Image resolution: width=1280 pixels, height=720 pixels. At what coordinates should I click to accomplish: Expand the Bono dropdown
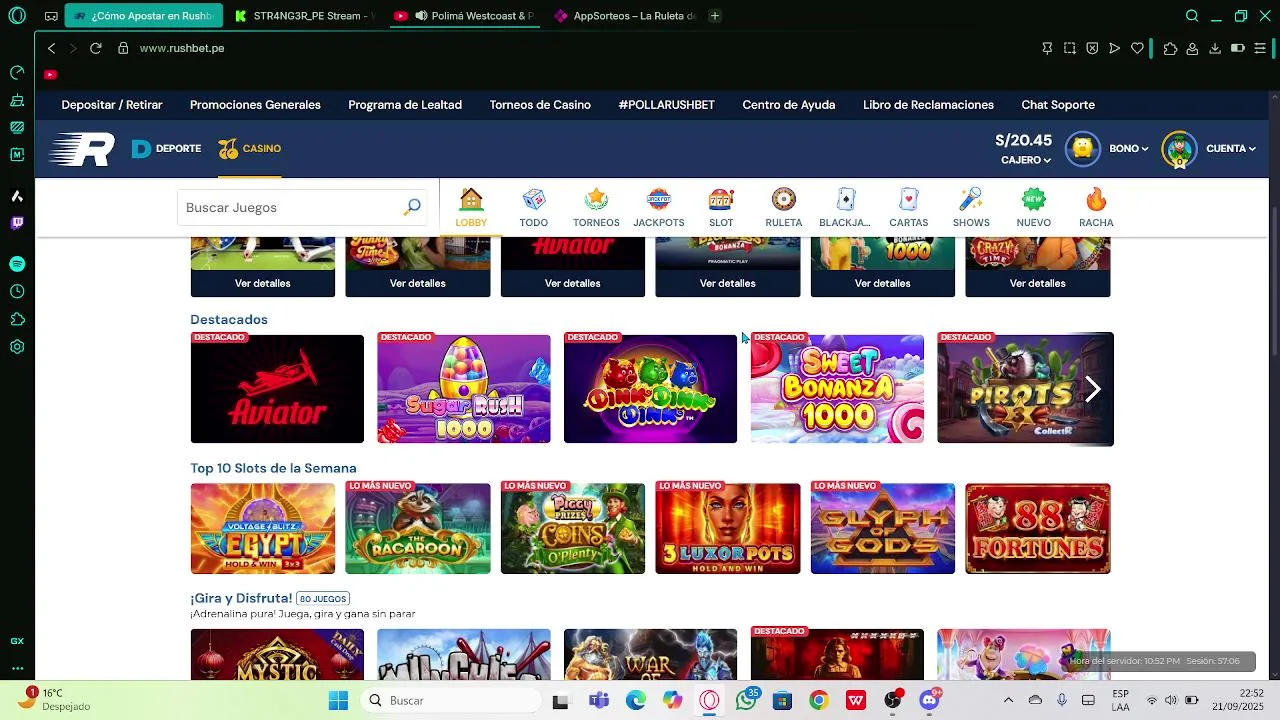(1128, 148)
